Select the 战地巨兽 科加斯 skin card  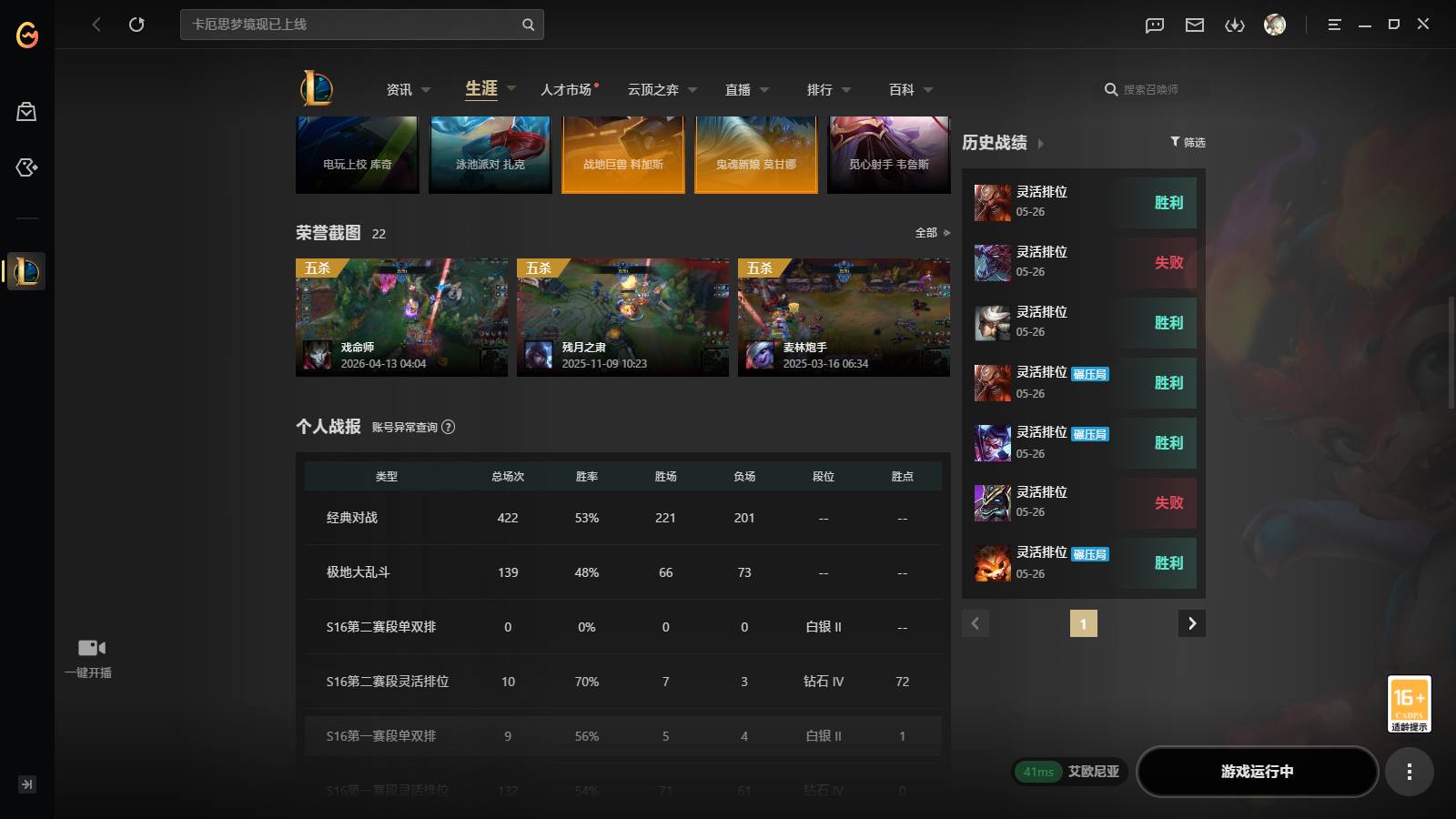[x=622, y=155]
